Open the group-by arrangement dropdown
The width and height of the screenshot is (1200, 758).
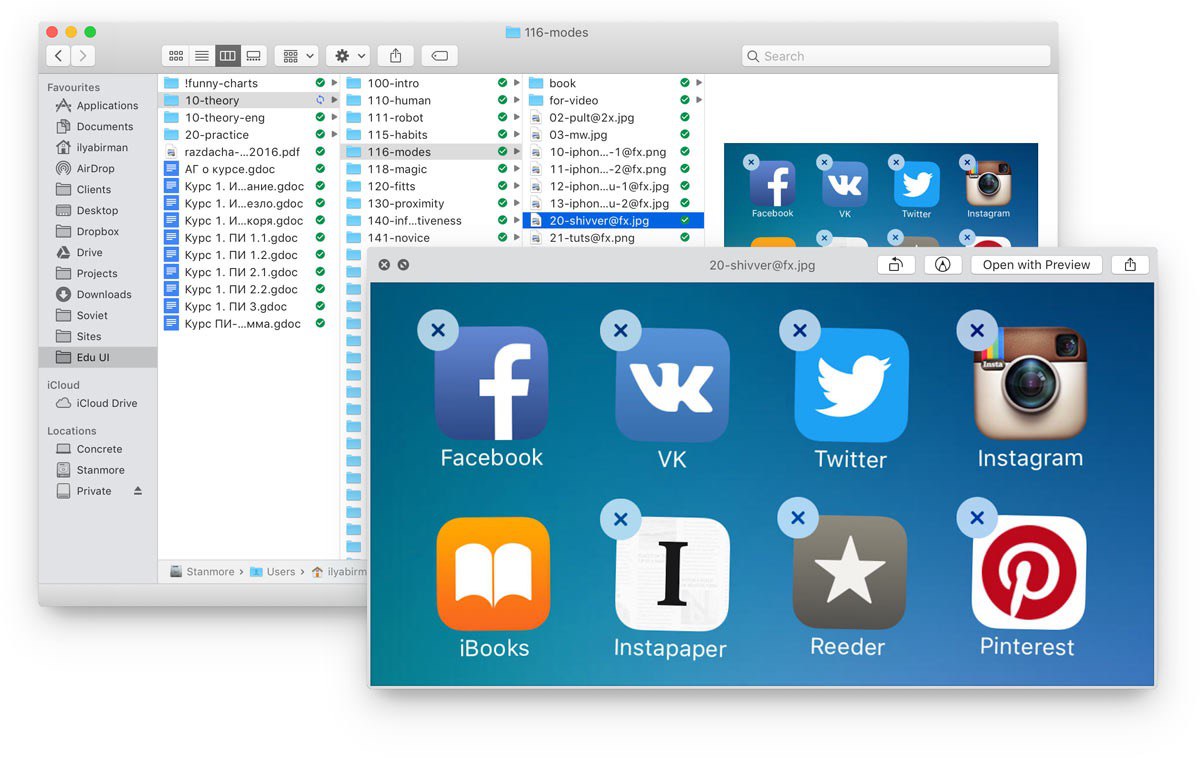coord(297,56)
